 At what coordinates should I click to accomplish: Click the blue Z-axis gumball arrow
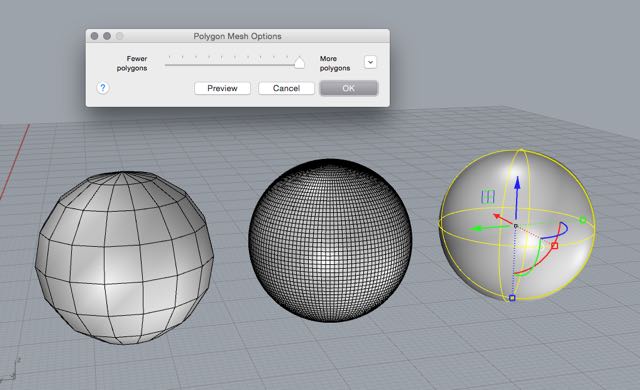click(x=517, y=198)
